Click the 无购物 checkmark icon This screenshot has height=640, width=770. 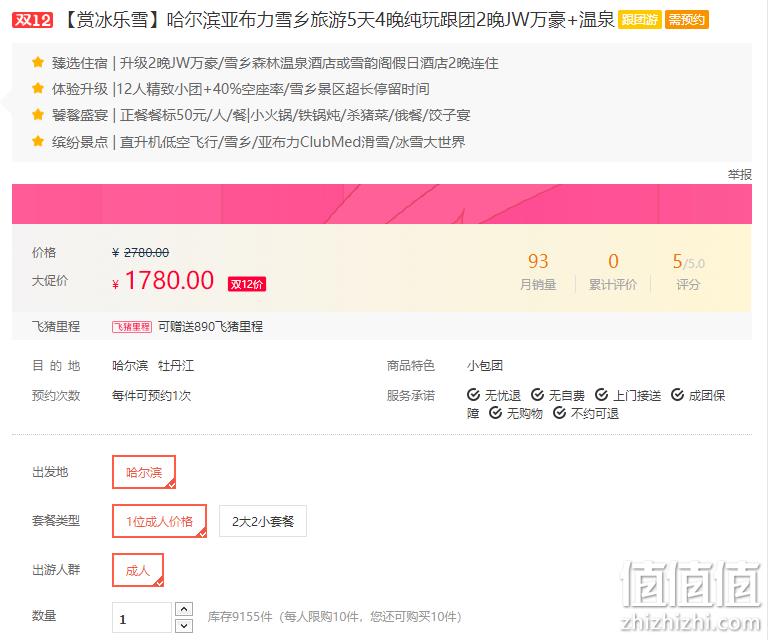click(x=495, y=413)
